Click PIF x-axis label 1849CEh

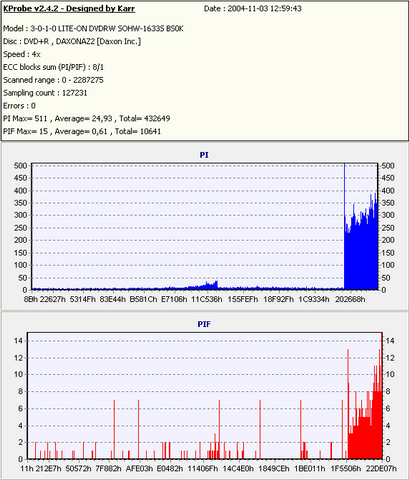(274, 469)
